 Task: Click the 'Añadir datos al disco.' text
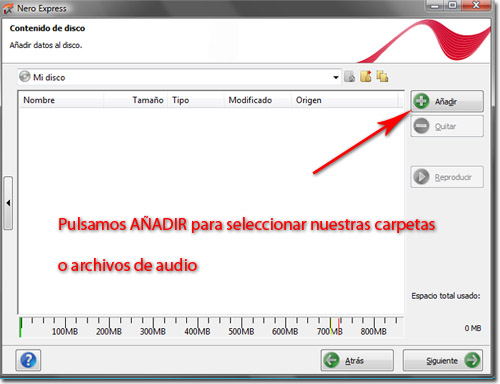point(46,45)
